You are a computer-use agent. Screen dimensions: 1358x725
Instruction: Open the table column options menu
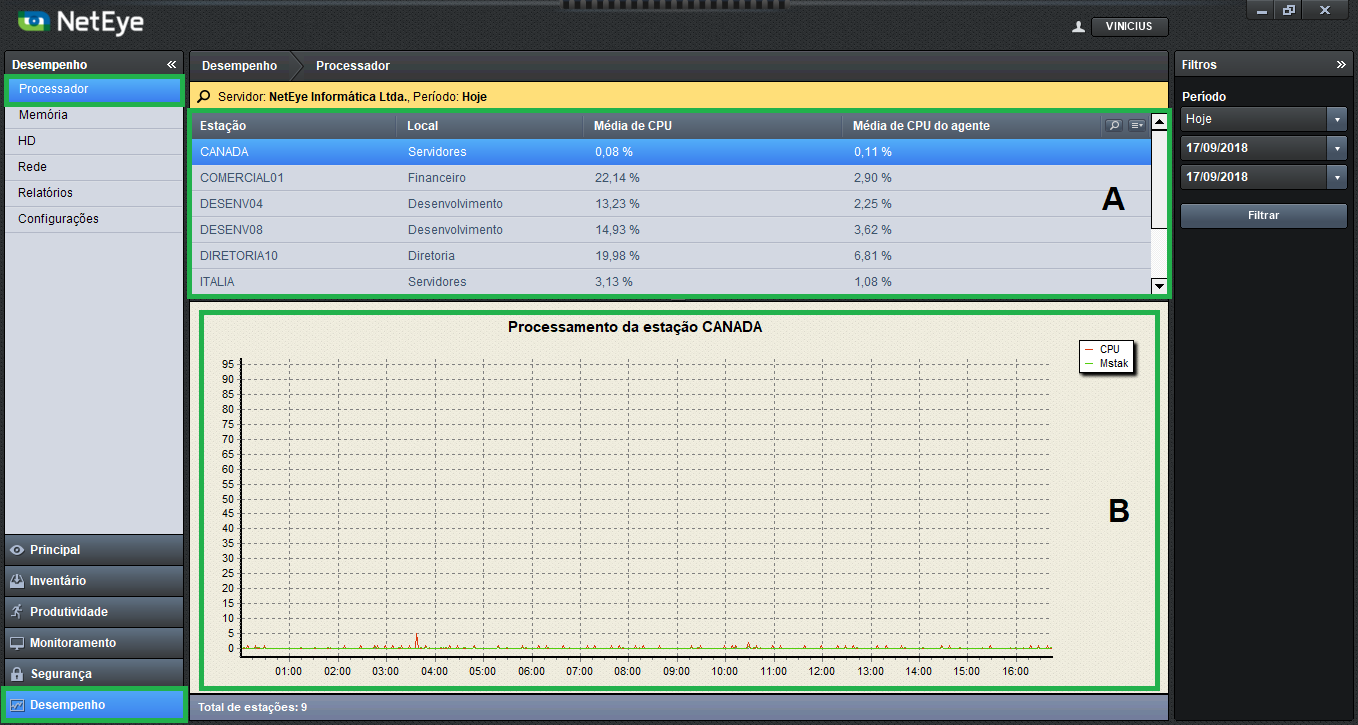(x=1137, y=126)
